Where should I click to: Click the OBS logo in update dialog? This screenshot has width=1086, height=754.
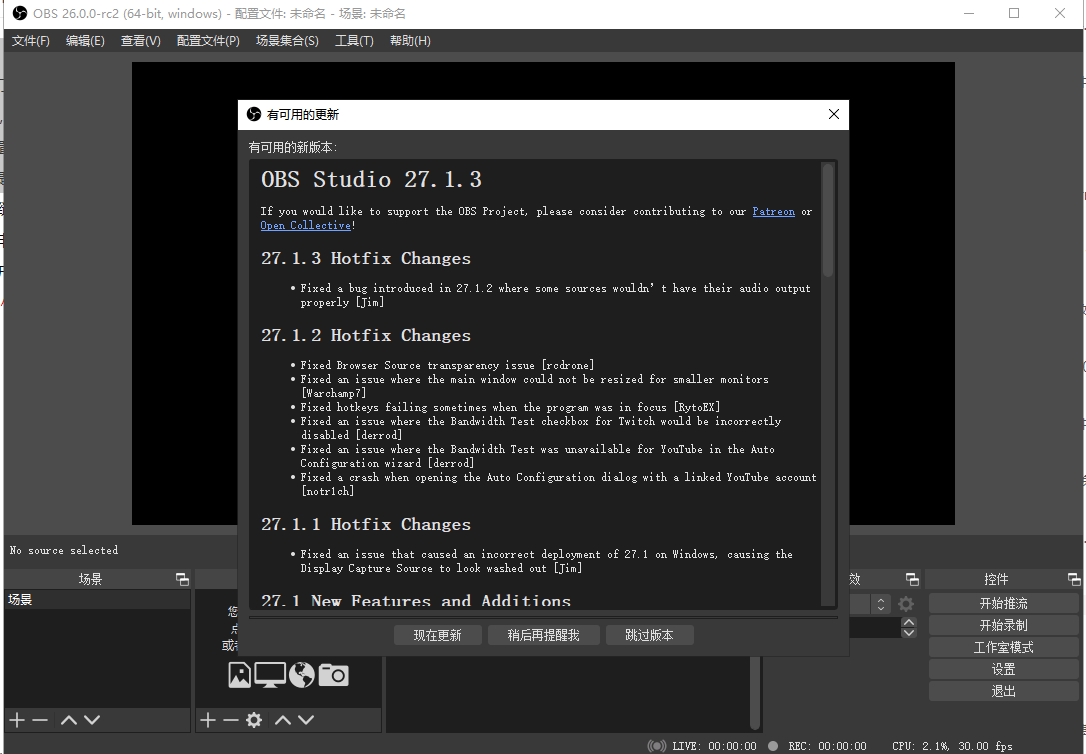click(254, 114)
